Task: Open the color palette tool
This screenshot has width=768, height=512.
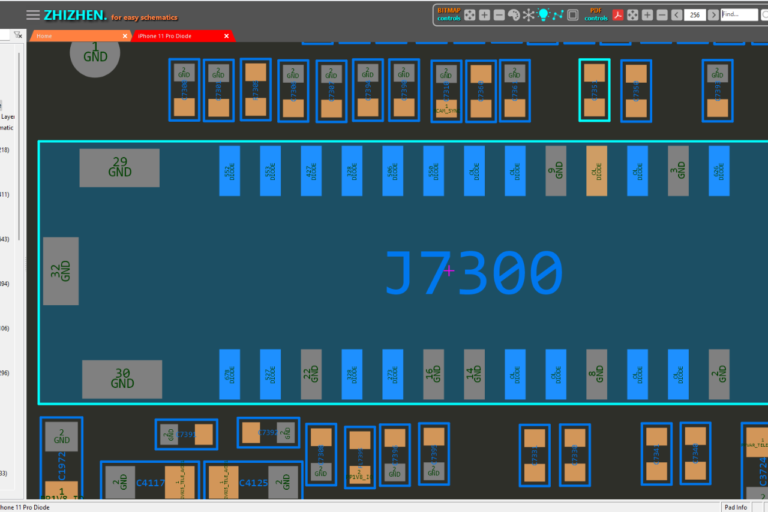Action: pyautogui.click(x=513, y=15)
